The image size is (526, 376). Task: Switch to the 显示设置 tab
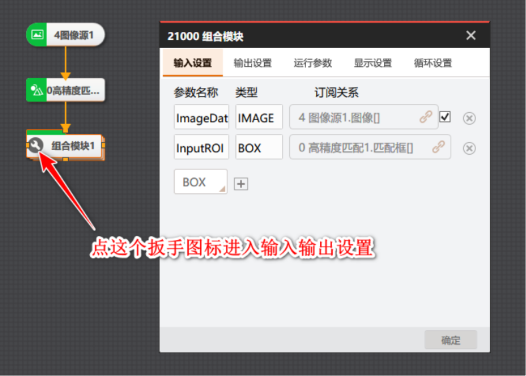tap(373, 63)
